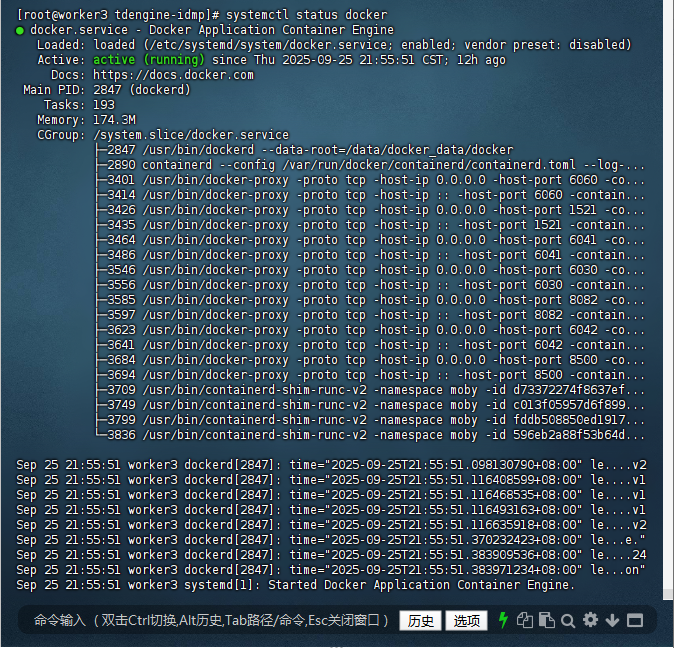Click docker-proxy line with PID 3641
Screen dimensions: 674x648
(376, 345)
